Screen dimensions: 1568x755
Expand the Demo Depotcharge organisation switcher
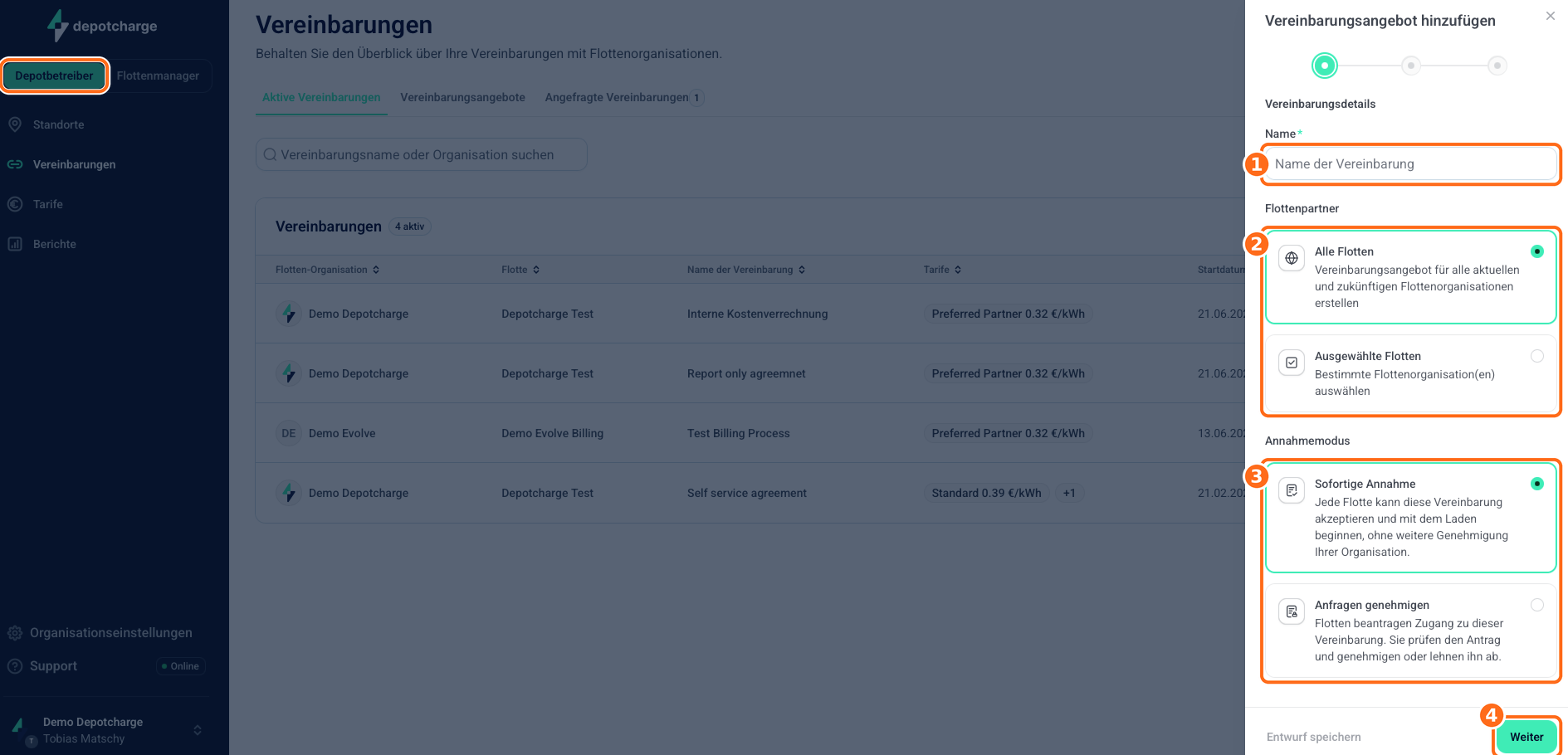[x=198, y=730]
